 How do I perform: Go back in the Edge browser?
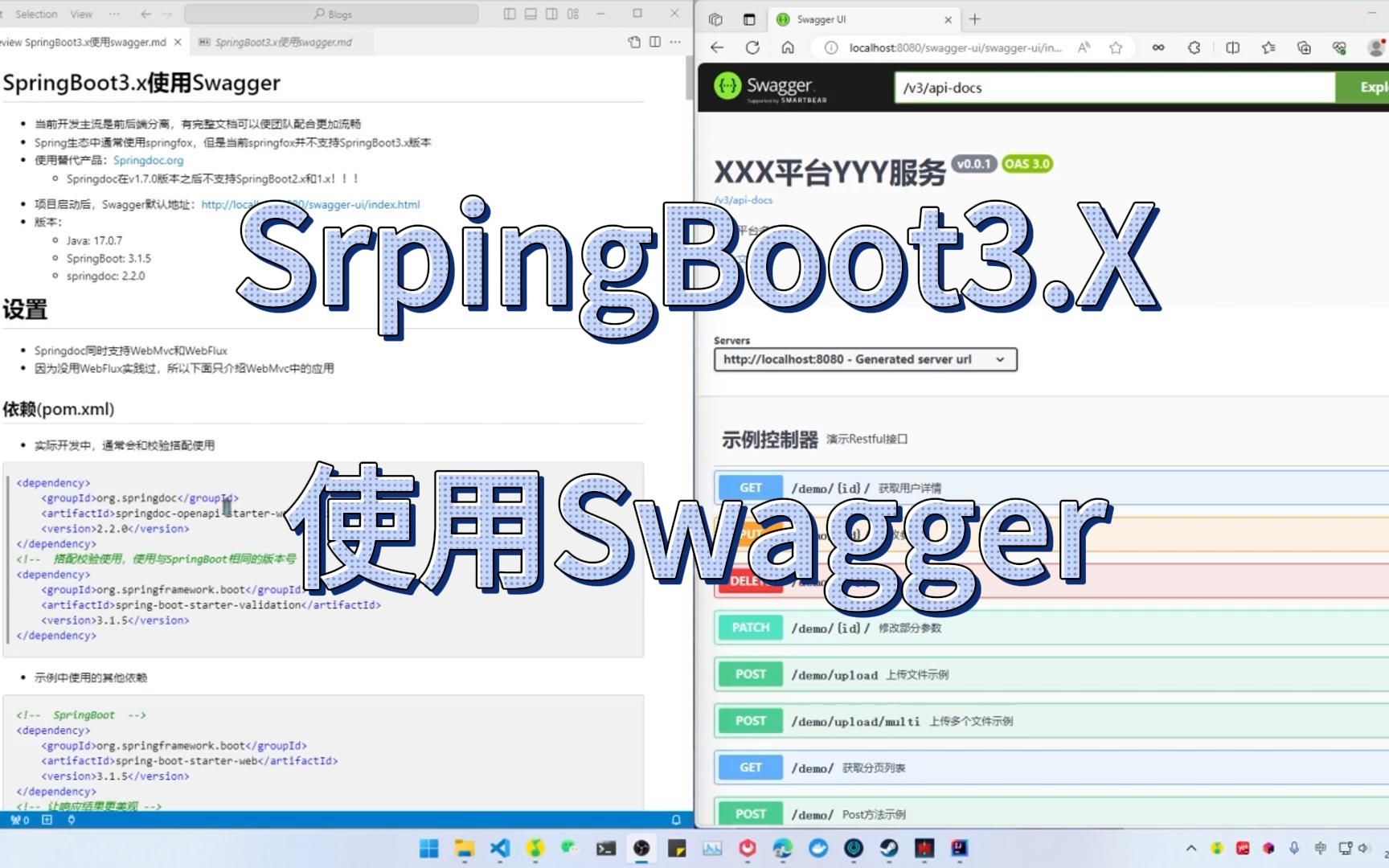[x=717, y=47]
